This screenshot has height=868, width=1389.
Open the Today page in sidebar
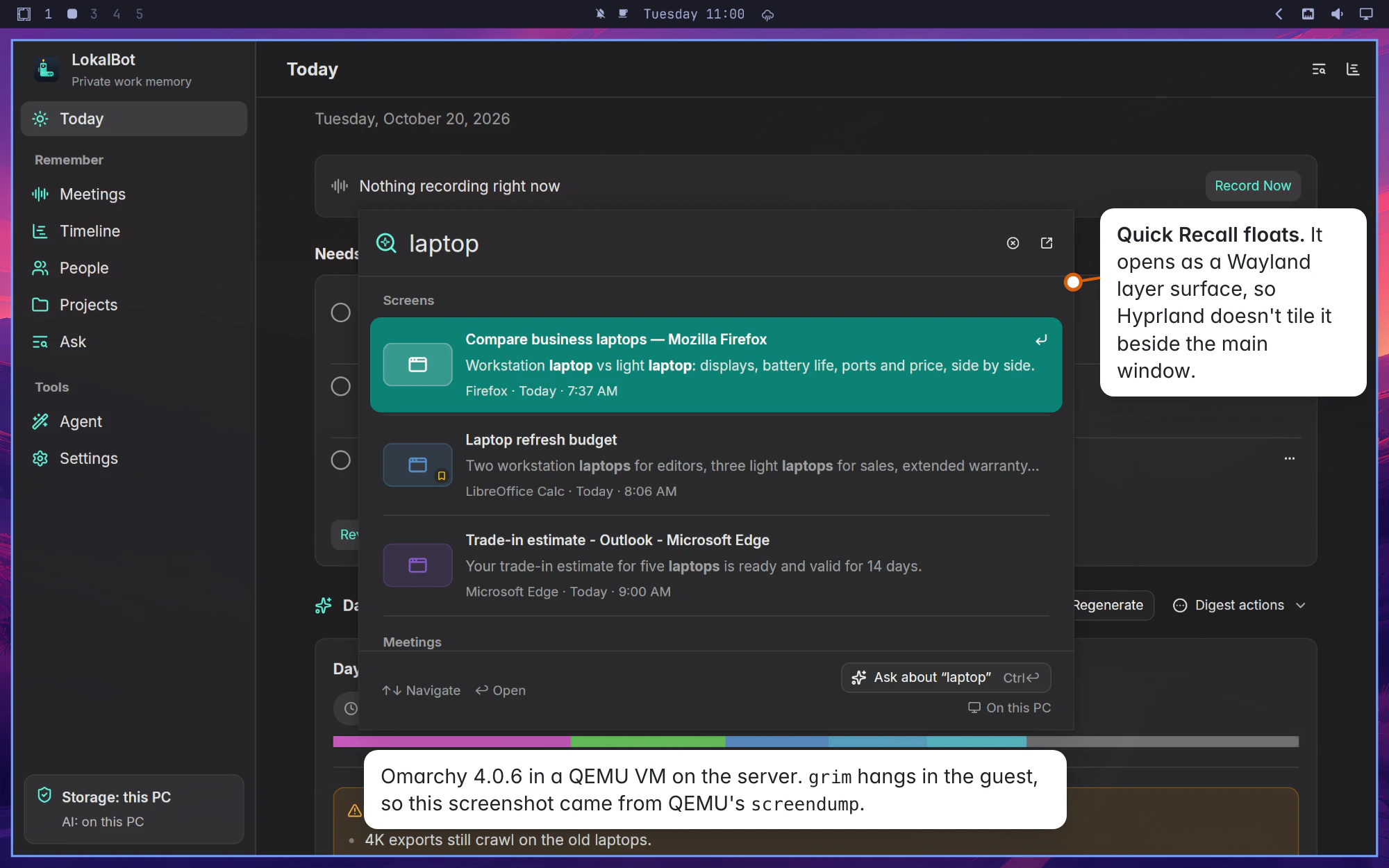(133, 119)
